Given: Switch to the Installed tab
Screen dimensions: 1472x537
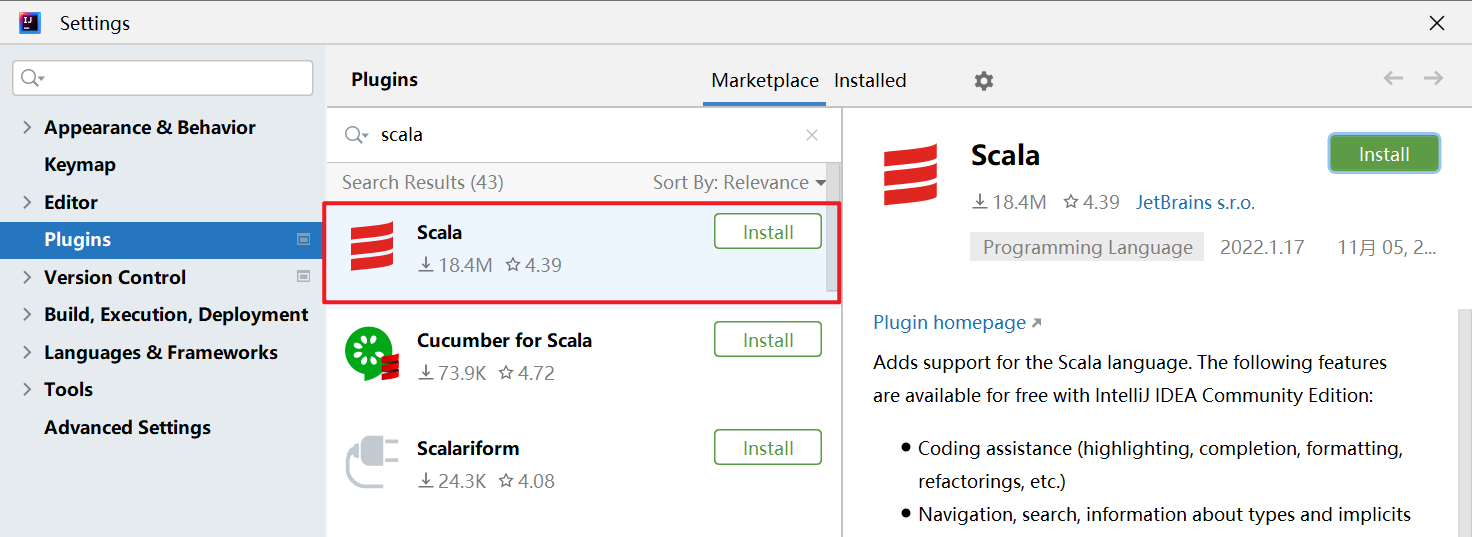Looking at the screenshot, I should pyautogui.click(x=870, y=81).
